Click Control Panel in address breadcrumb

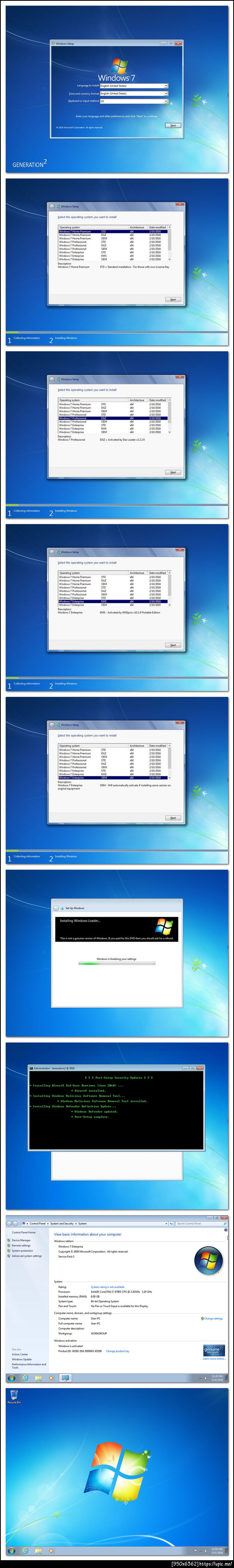pos(38,1223)
